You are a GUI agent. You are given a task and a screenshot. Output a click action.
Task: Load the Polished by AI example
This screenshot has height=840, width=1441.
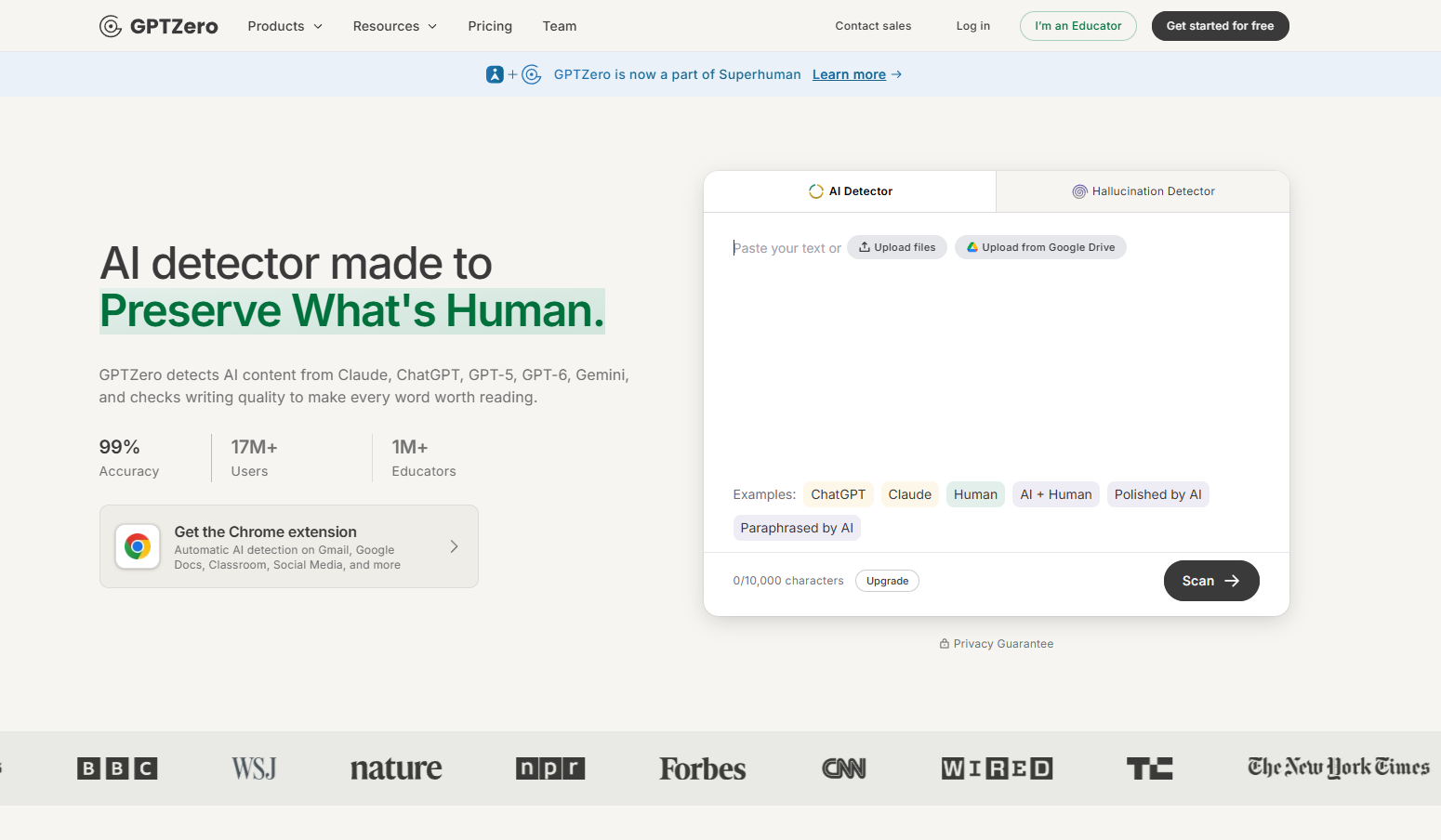tap(1157, 494)
